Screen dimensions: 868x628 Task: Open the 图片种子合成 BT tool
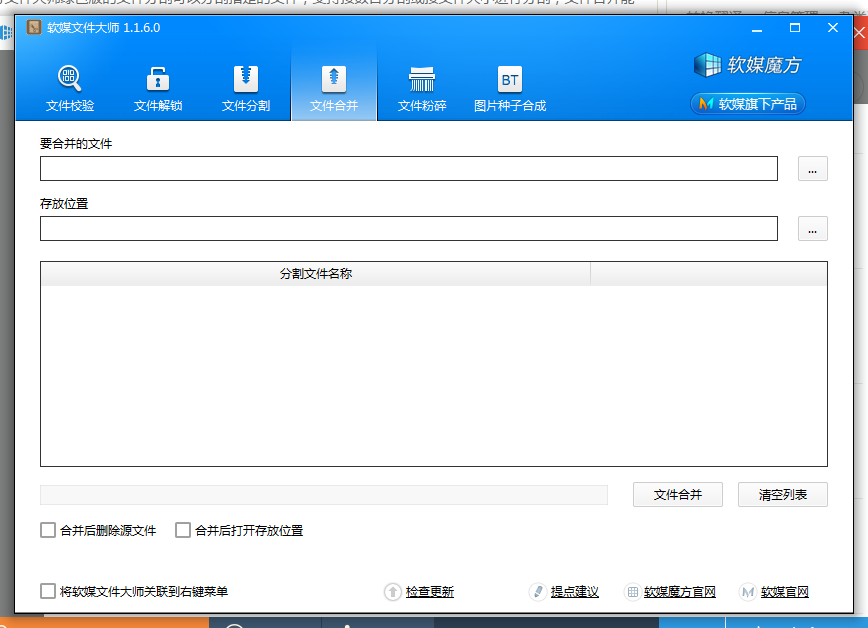pyautogui.click(x=510, y=88)
